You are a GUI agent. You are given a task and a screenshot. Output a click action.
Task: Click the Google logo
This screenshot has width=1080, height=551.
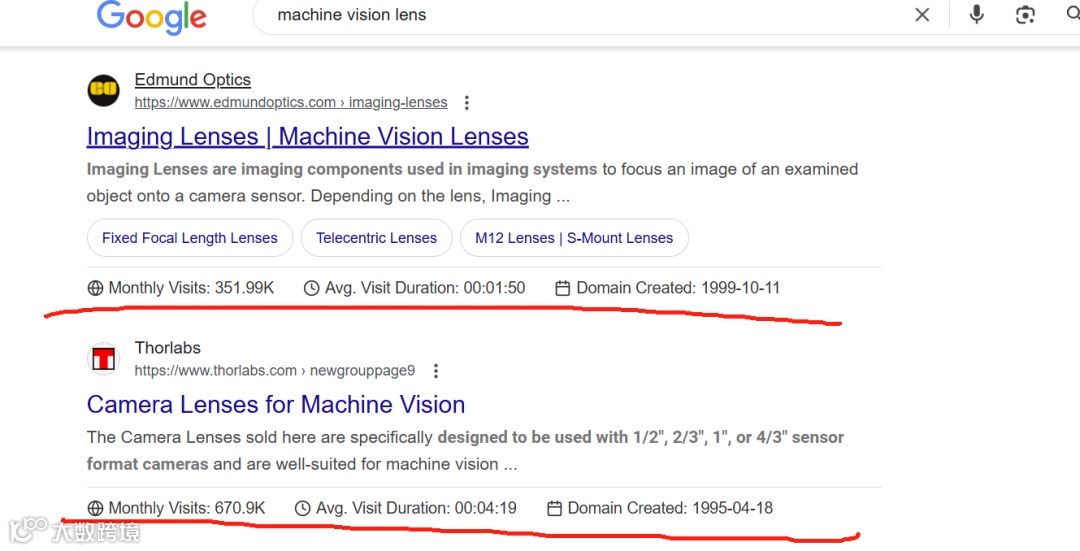point(152,17)
